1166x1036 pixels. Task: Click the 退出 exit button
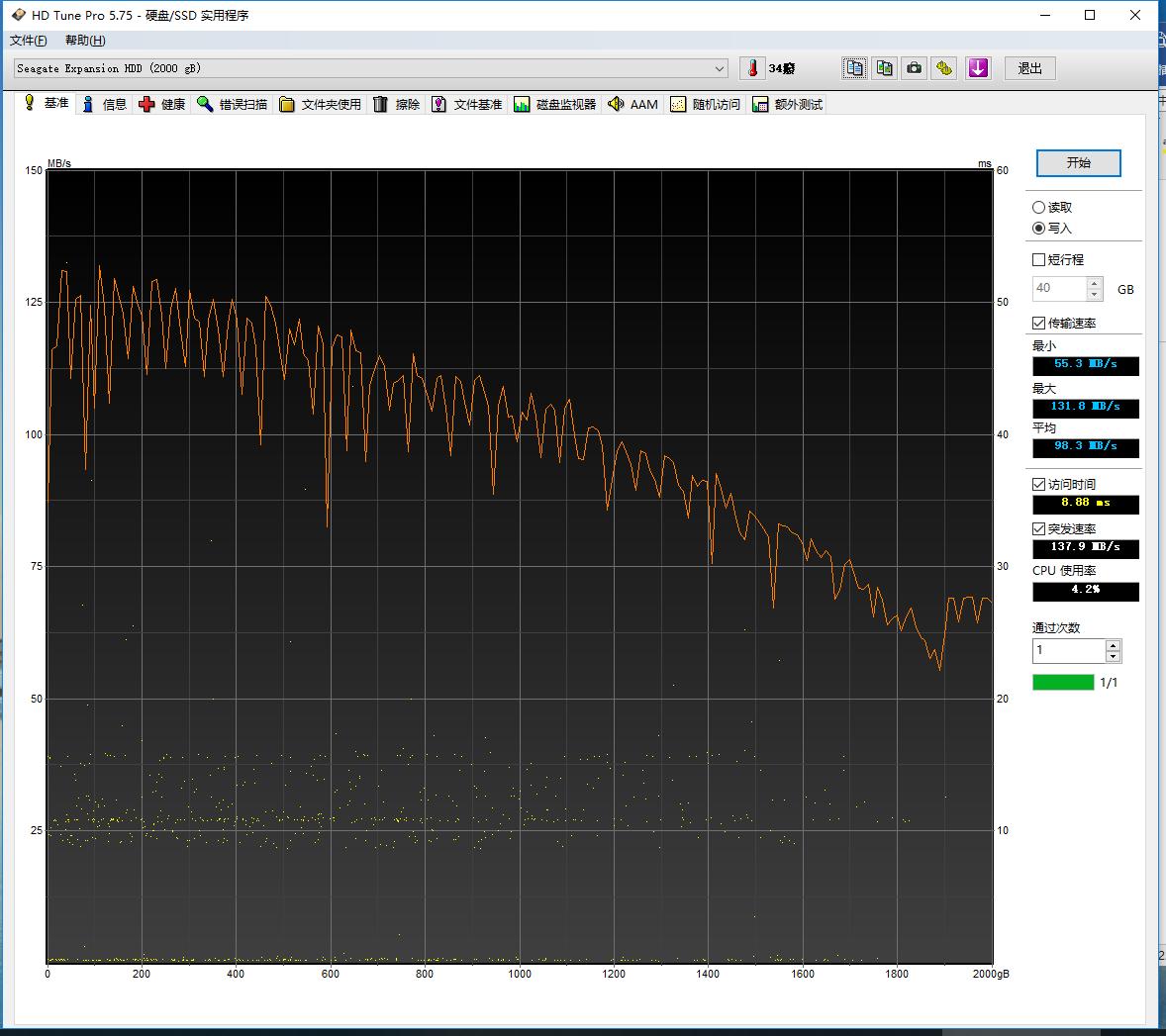click(1029, 68)
